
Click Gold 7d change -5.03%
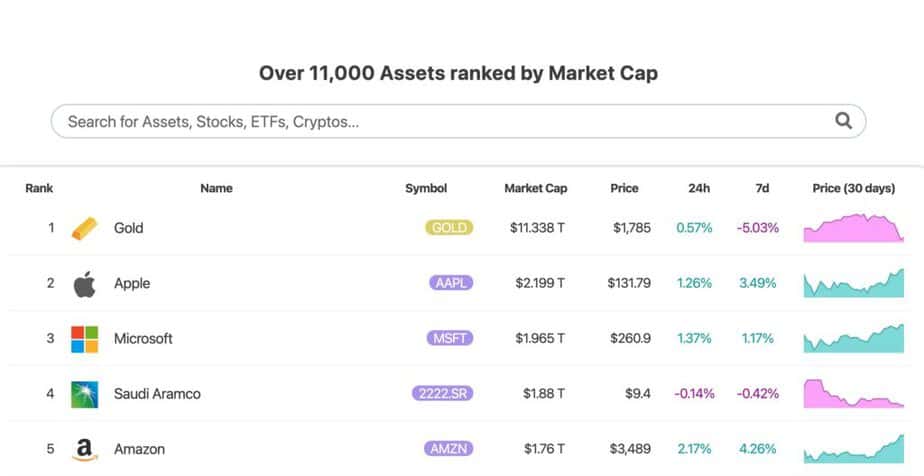758,228
